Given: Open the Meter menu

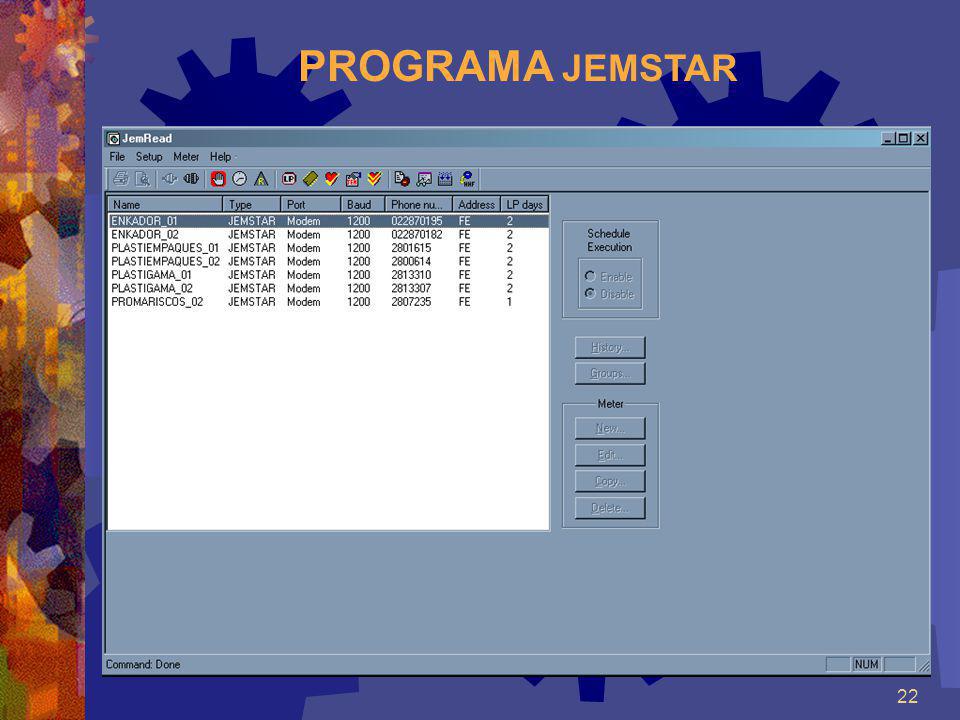Looking at the screenshot, I should pyautogui.click(x=186, y=157).
